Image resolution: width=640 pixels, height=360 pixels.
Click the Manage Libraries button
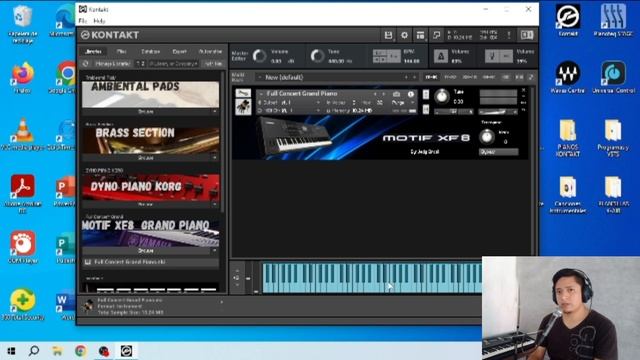[x=112, y=64]
